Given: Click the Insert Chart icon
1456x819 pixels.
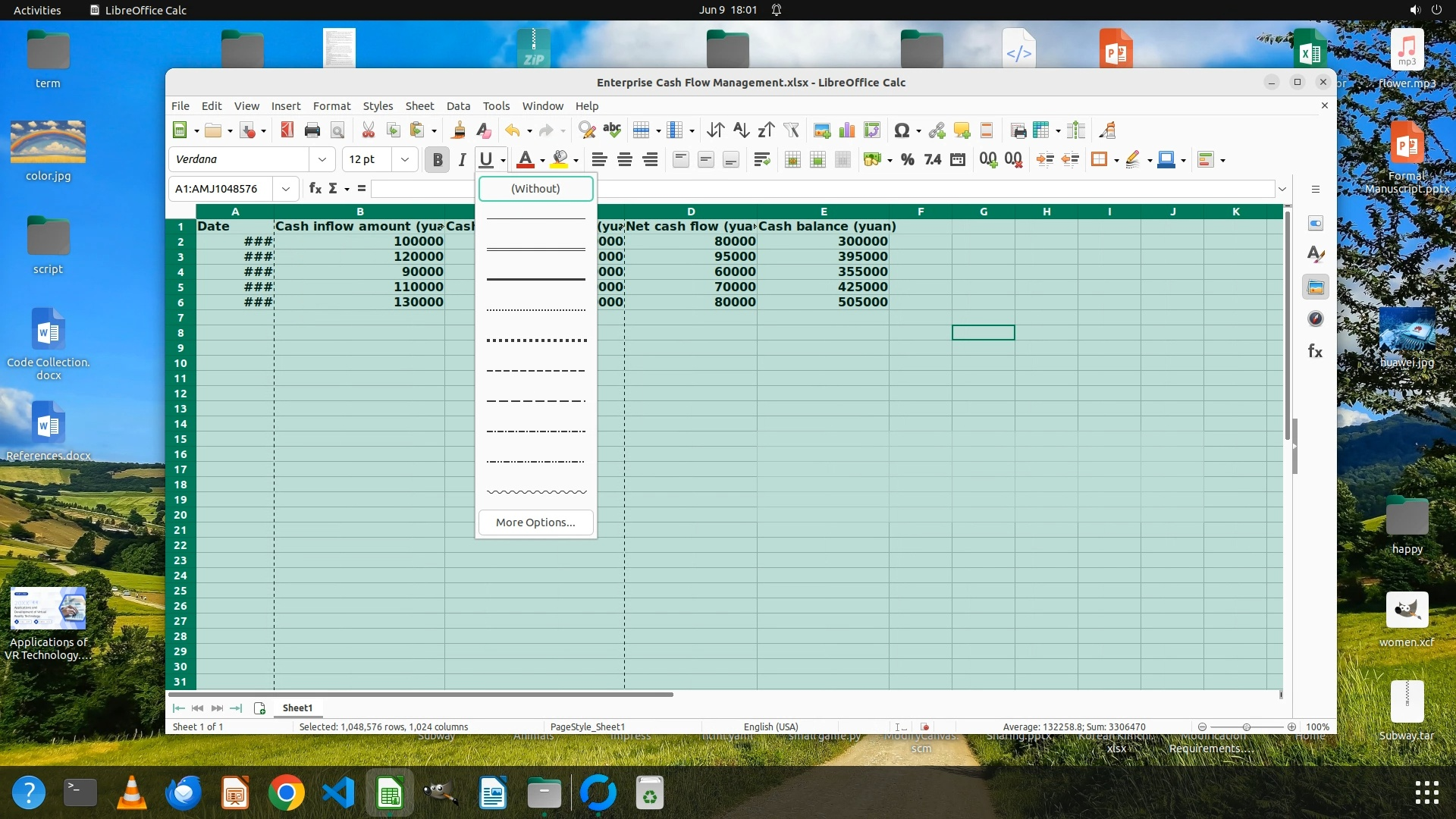Looking at the screenshot, I should [847, 130].
